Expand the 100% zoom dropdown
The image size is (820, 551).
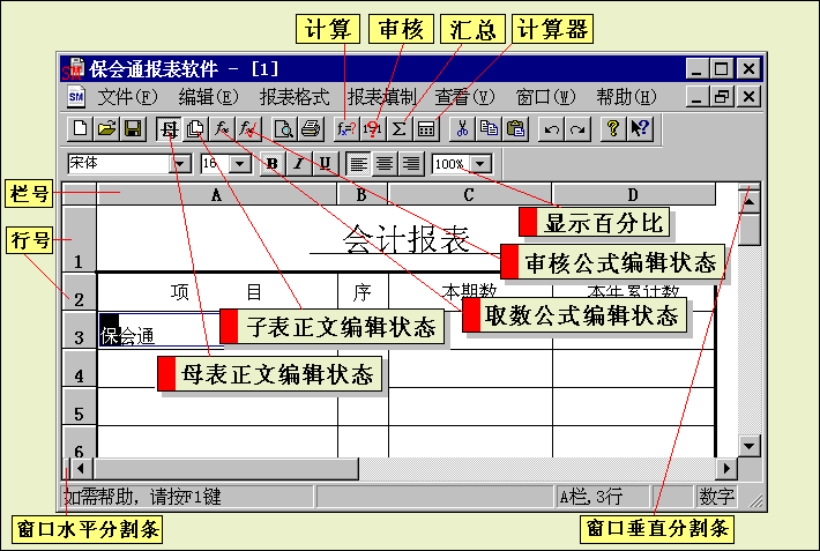[481, 164]
